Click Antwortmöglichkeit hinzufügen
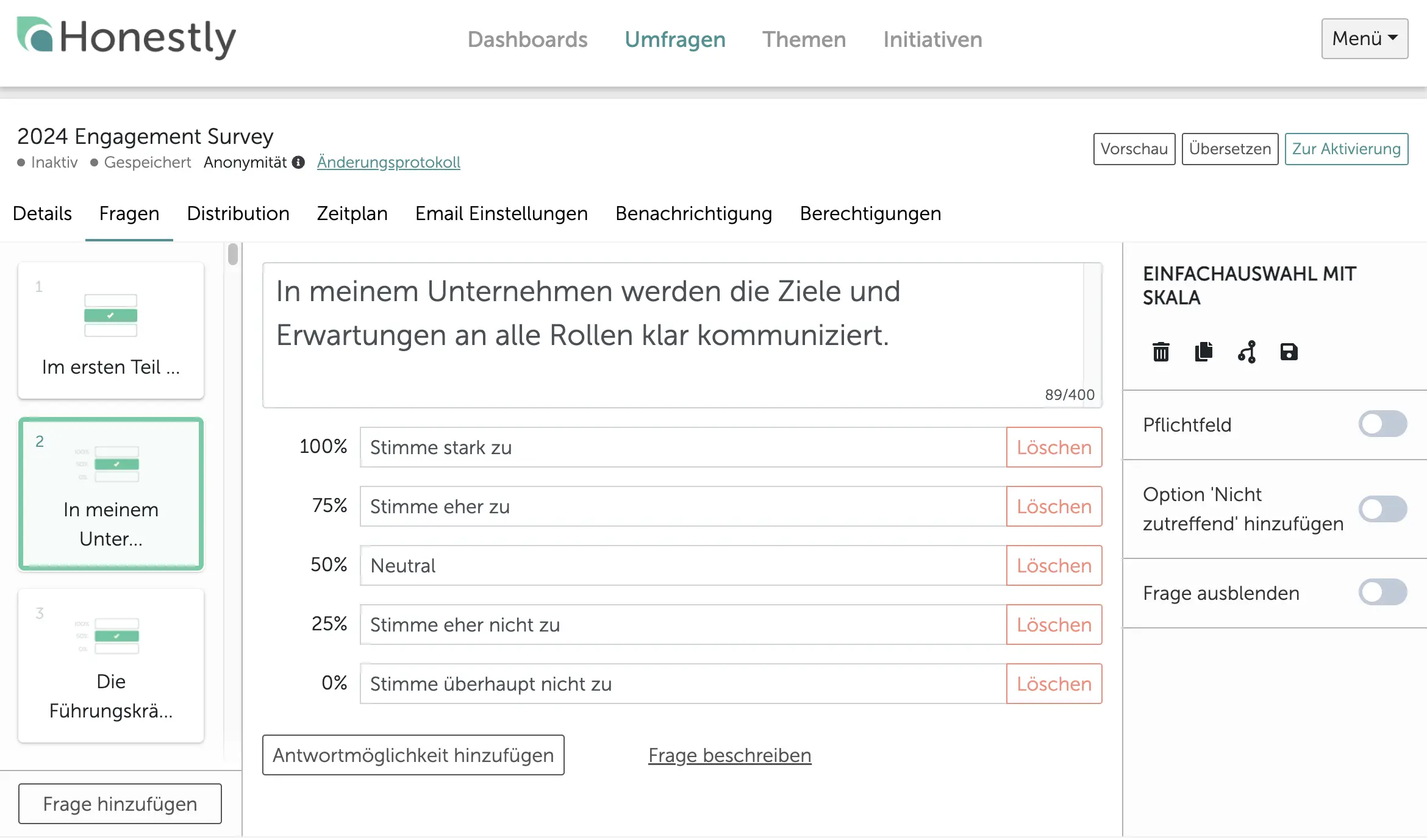Screen dimensions: 1427x840 (x=413, y=755)
